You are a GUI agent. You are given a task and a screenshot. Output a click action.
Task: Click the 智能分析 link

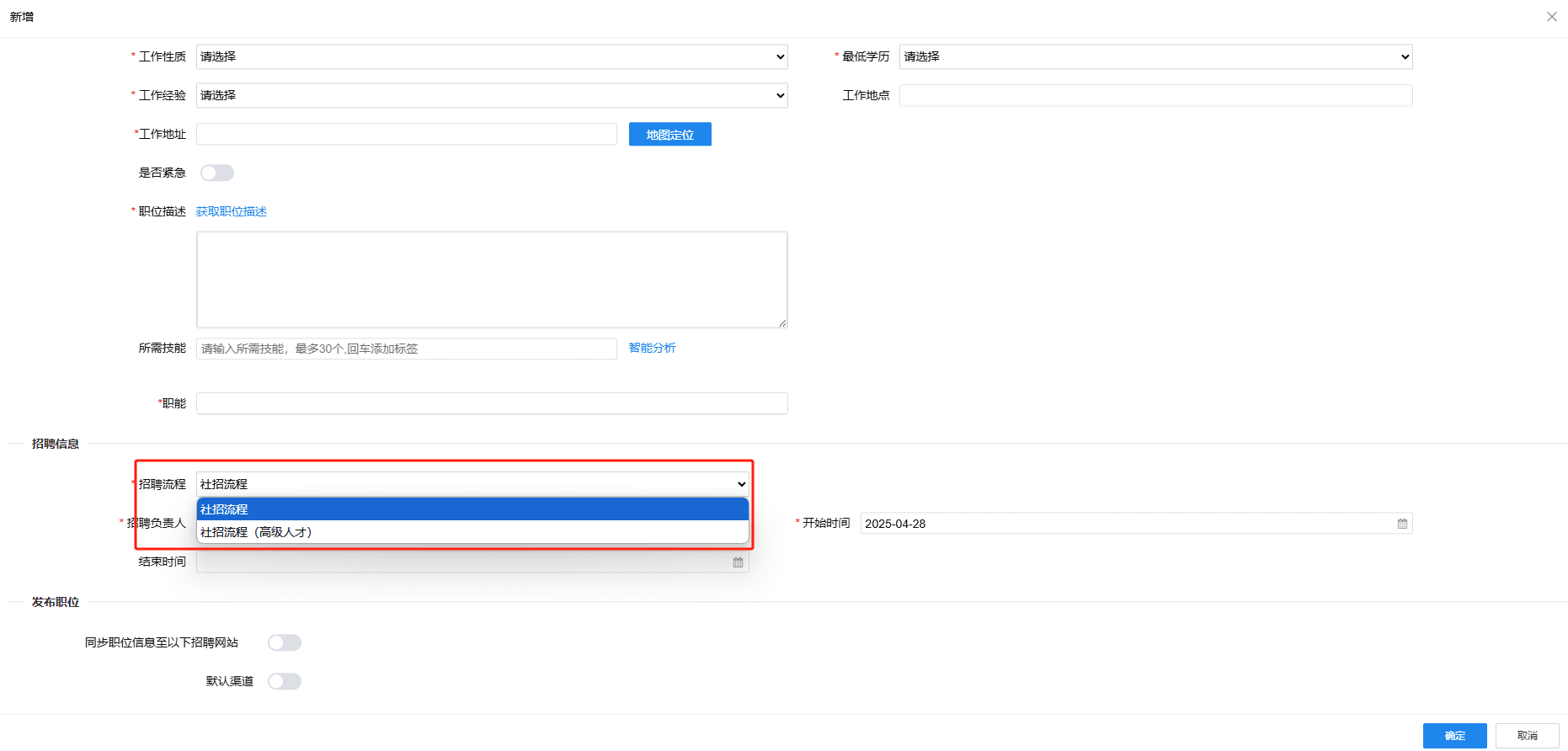653,348
